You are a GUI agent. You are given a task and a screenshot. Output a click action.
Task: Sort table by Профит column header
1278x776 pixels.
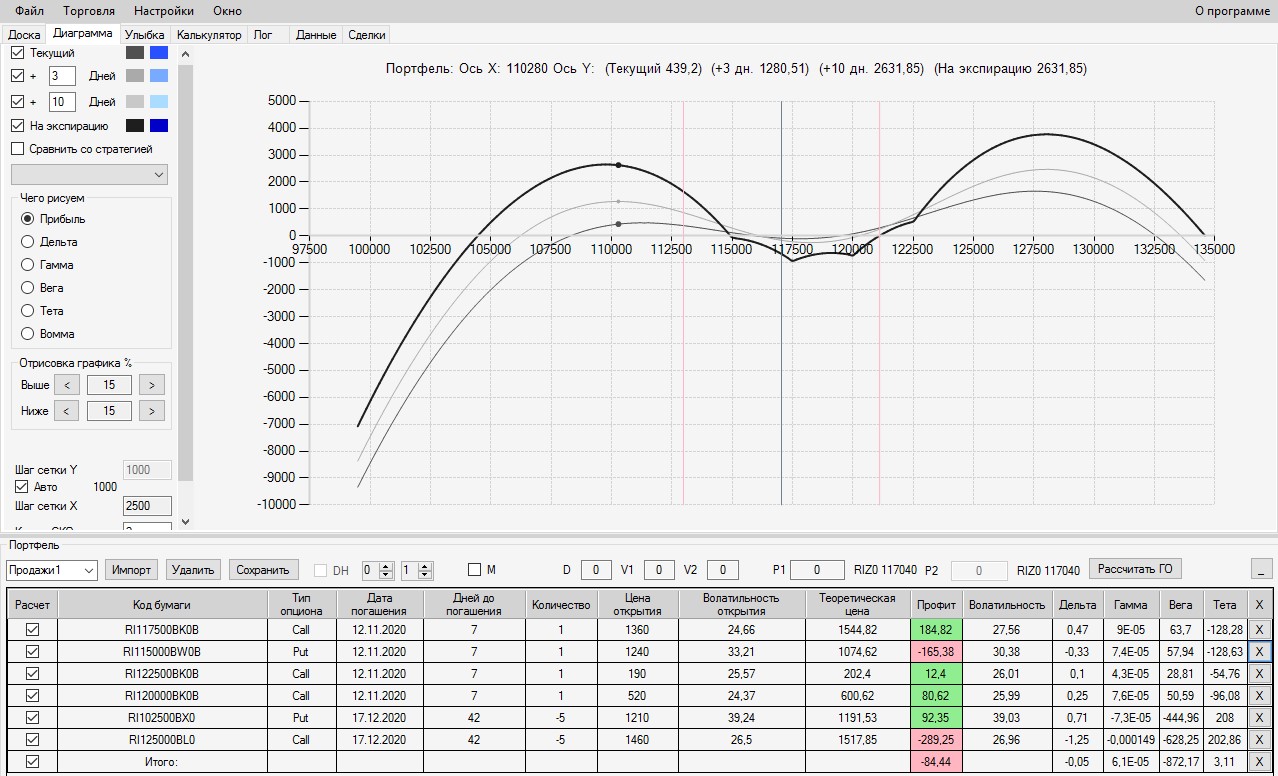936,604
